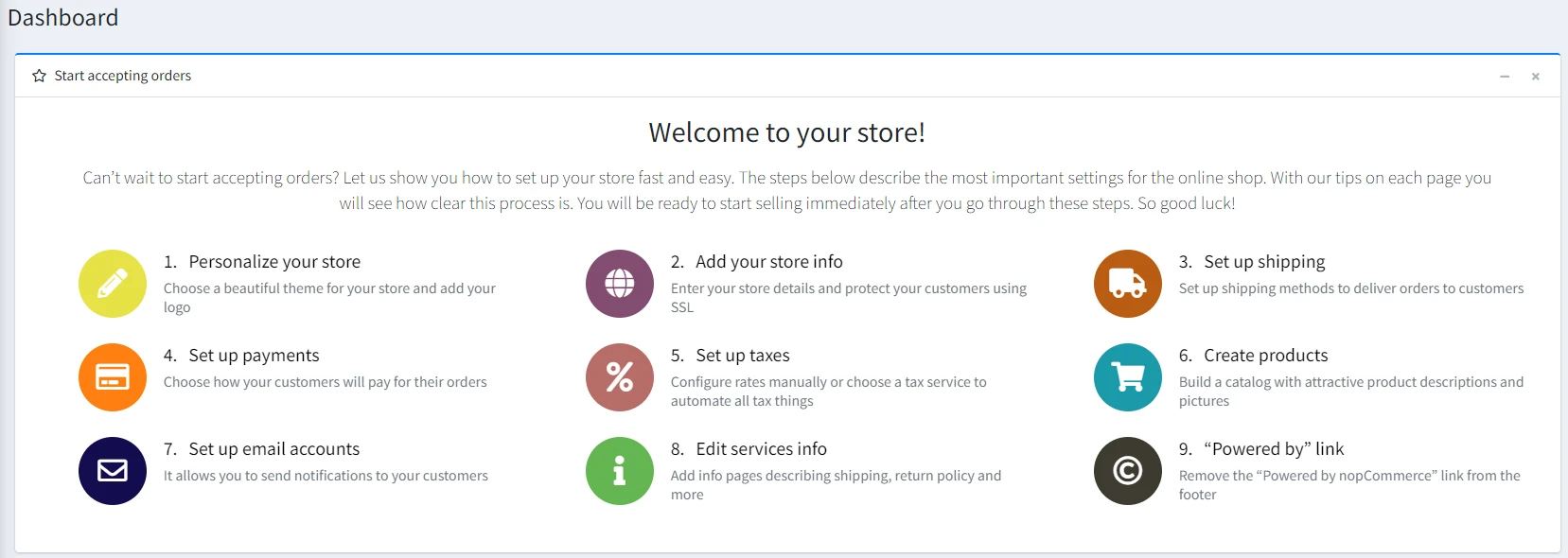
Task: Click the Start accepting orders card title
Action: [x=123, y=76]
